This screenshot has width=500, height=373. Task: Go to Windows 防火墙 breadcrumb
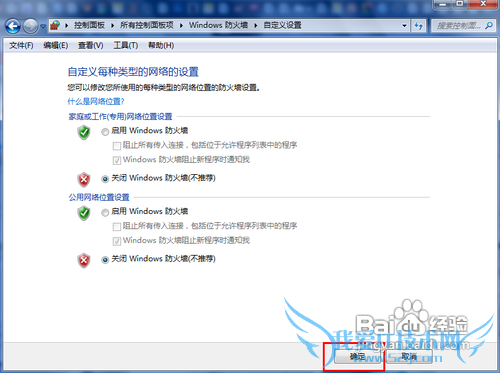[218, 25]
